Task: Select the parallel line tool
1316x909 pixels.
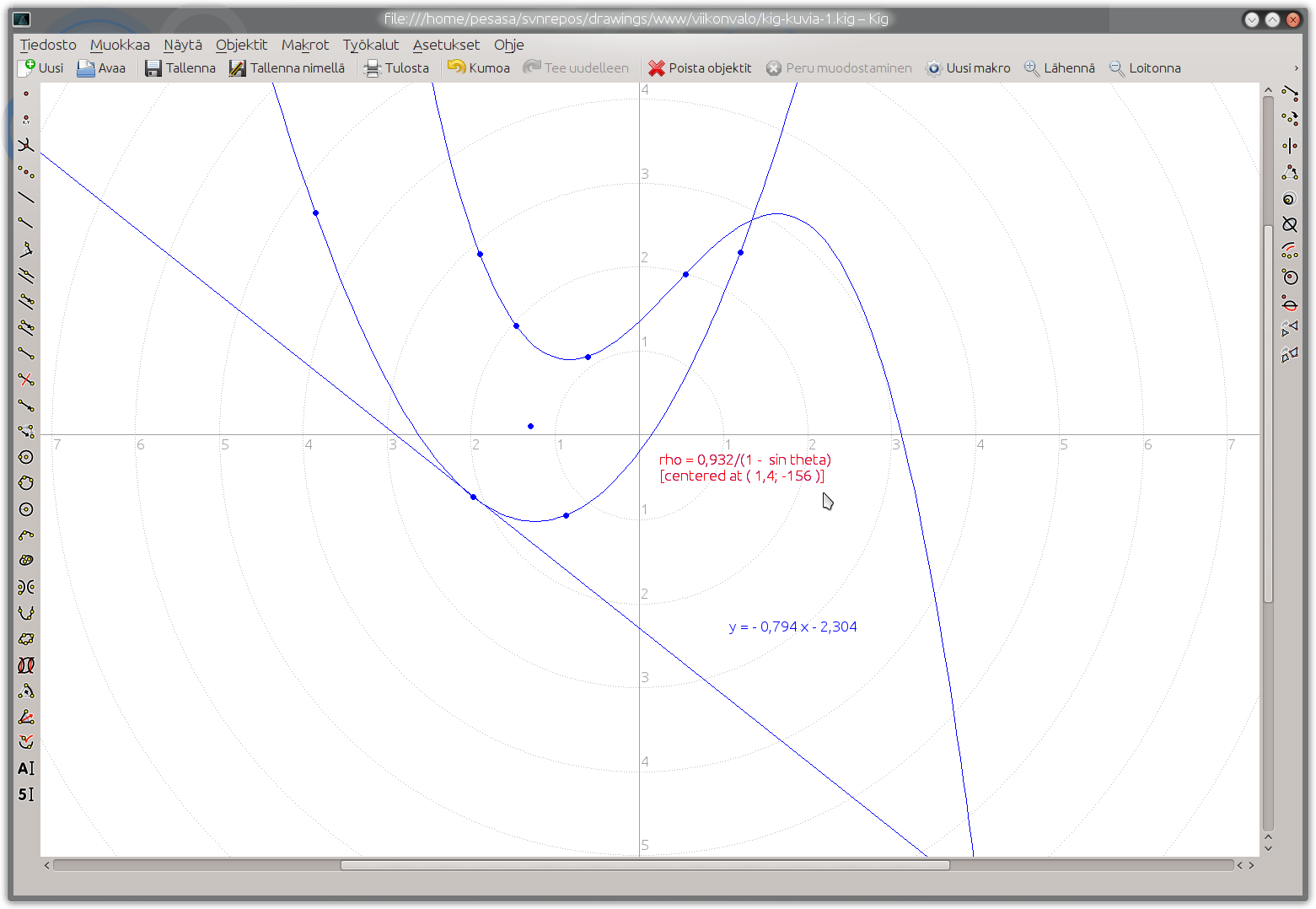Action: (26, 276)
